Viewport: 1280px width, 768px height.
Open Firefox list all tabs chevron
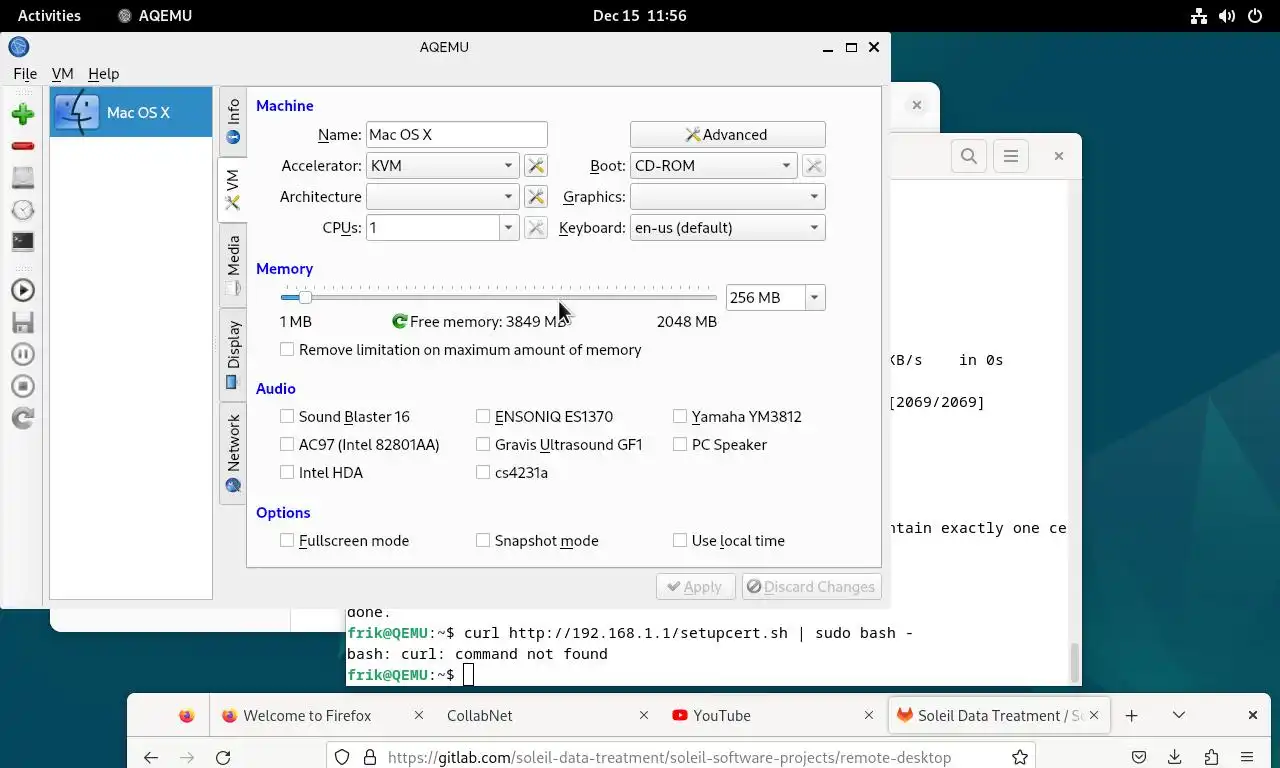coord(1179,715)
